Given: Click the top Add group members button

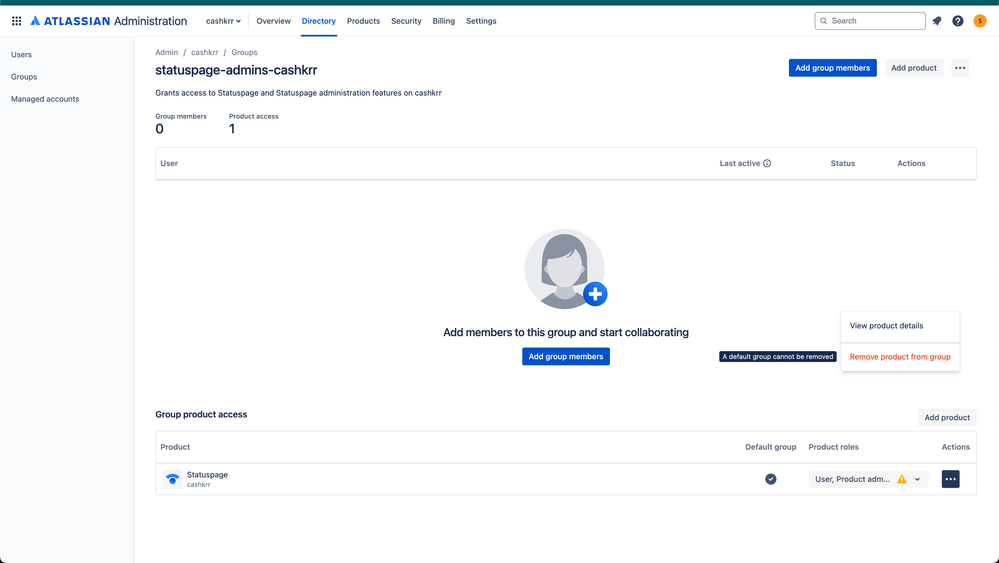Looking at the screenshot, I should (x=833, y=68).
